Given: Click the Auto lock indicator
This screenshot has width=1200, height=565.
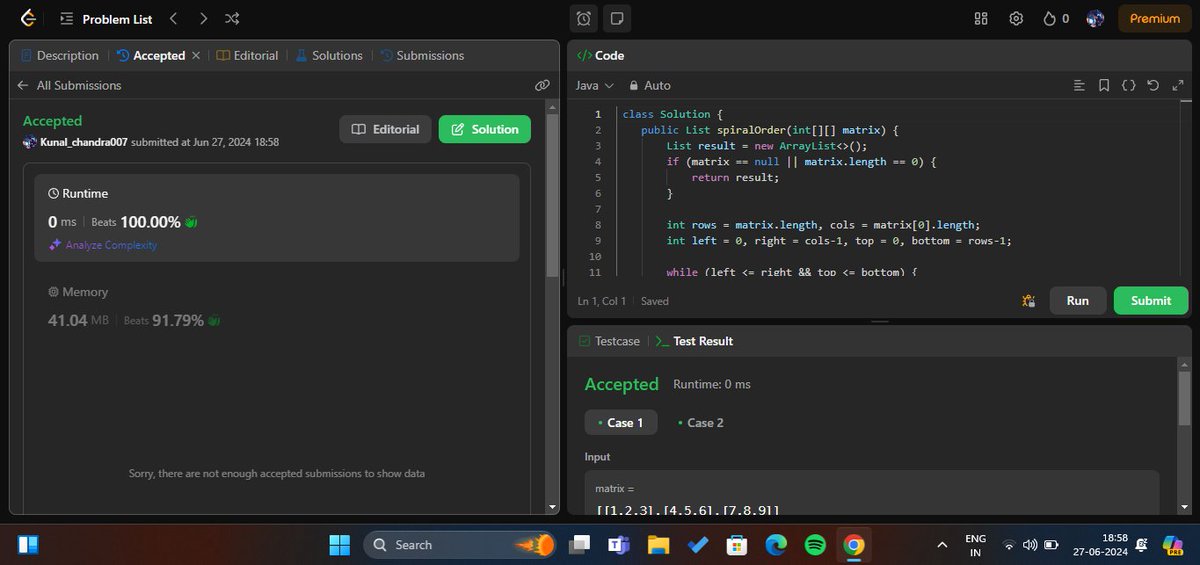Looking at the screenshot, I should pyautogui.click(x=648, y=86).
